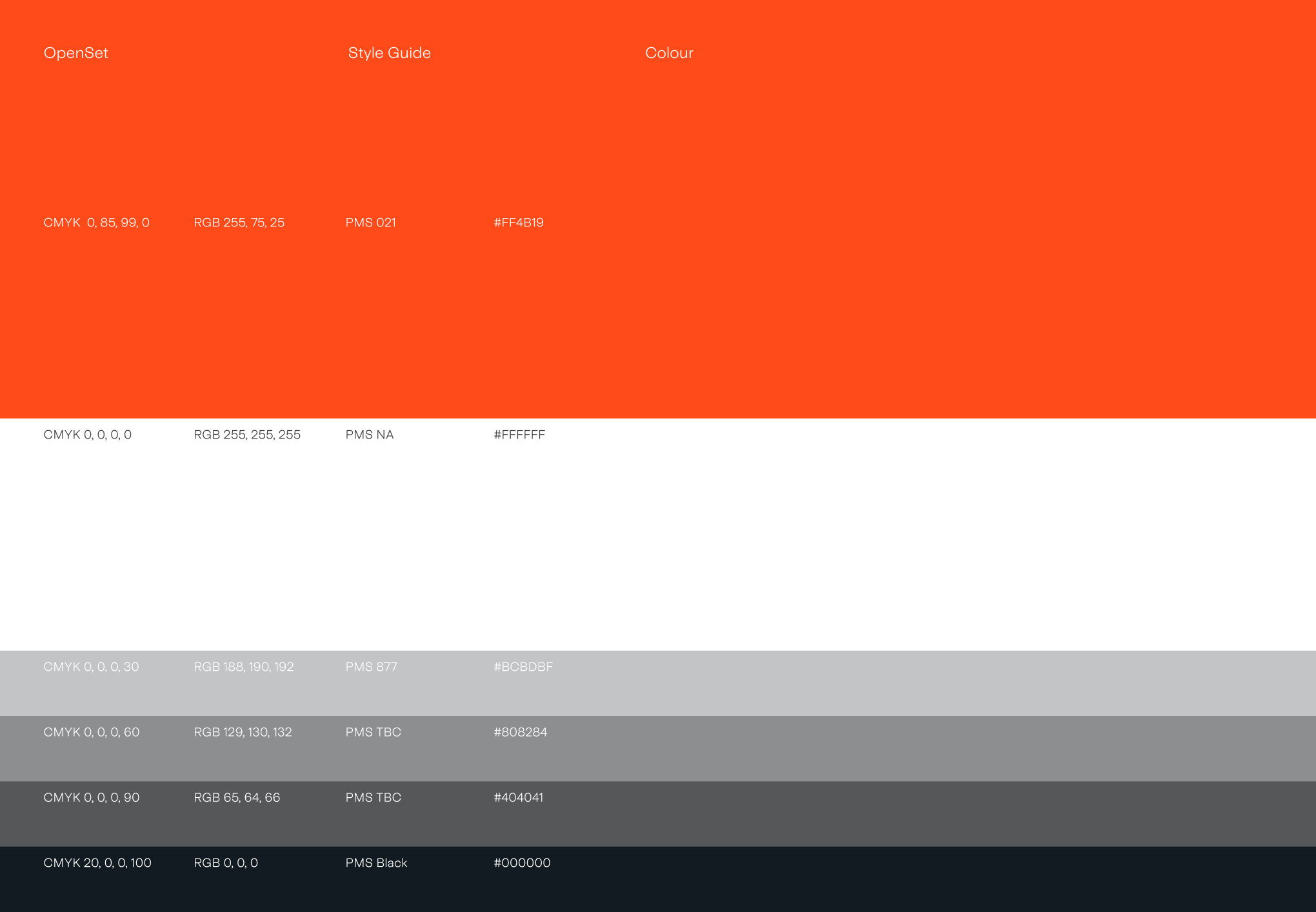Click the PMS Black label

click(376, 863)
